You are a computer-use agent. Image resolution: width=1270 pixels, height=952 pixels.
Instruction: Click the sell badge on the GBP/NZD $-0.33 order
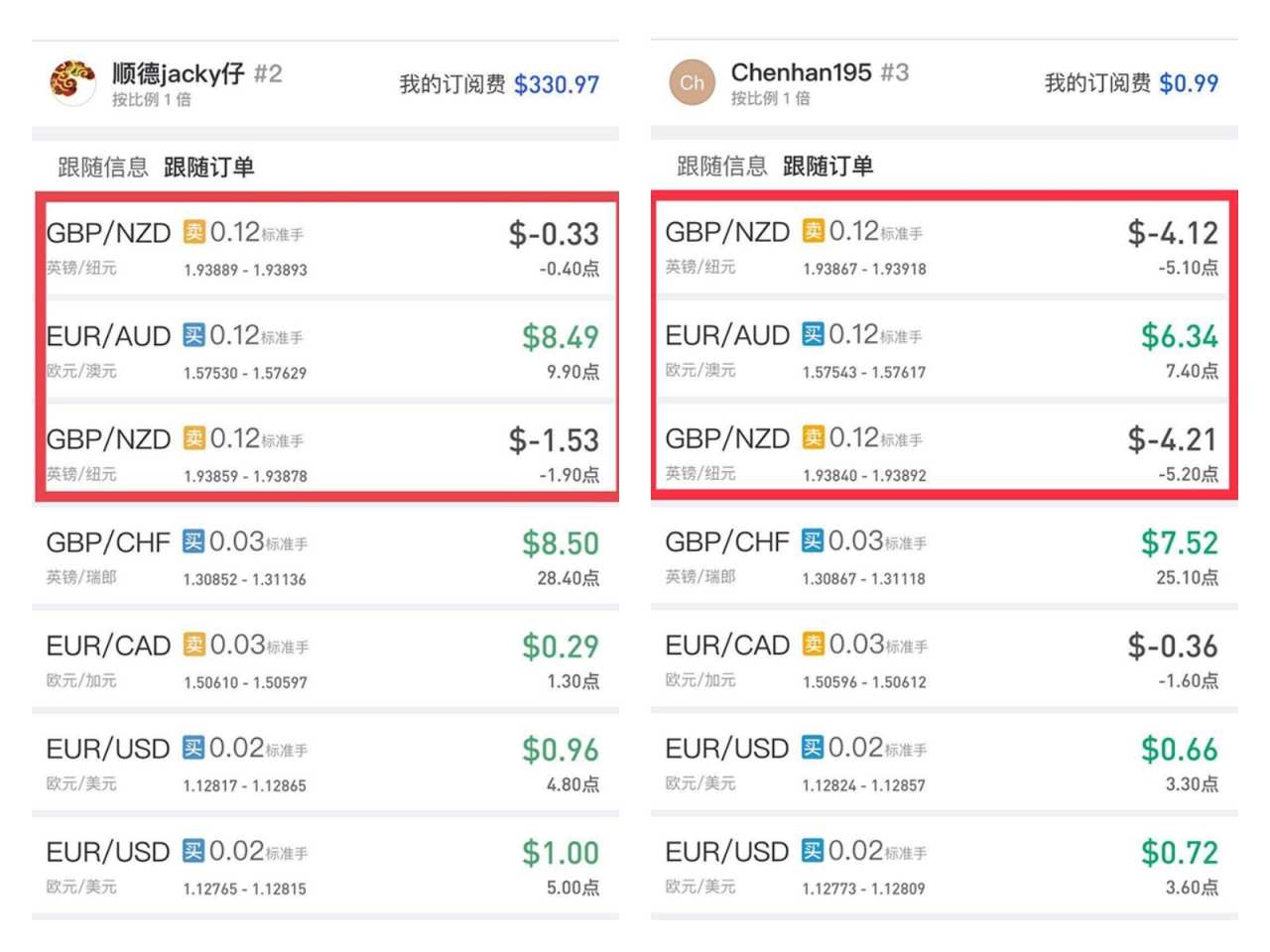click(193, 232)
